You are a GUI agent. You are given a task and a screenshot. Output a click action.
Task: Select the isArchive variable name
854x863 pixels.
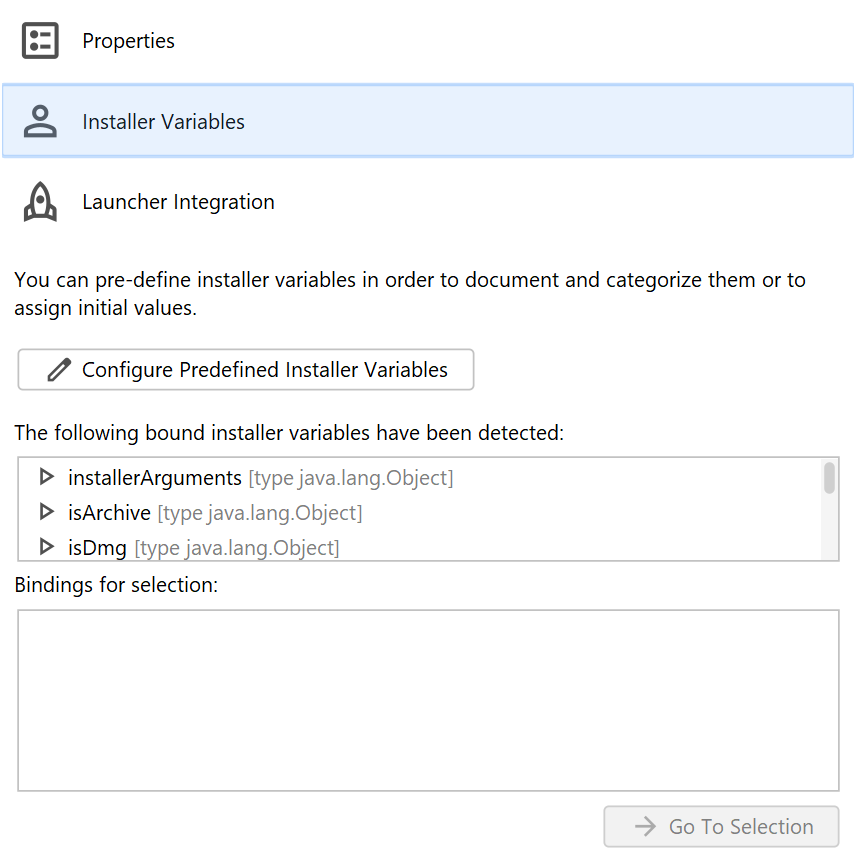(x=109, y=513)
